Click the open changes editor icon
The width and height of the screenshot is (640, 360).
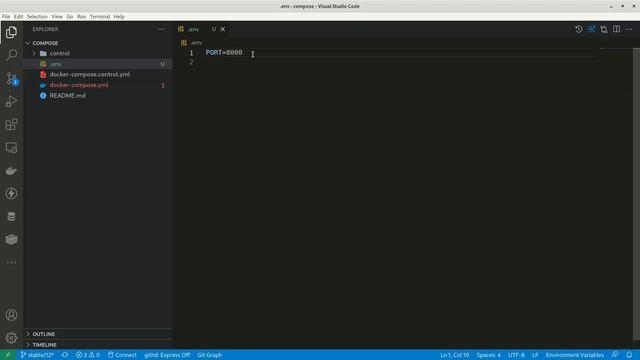pos(591,29)
